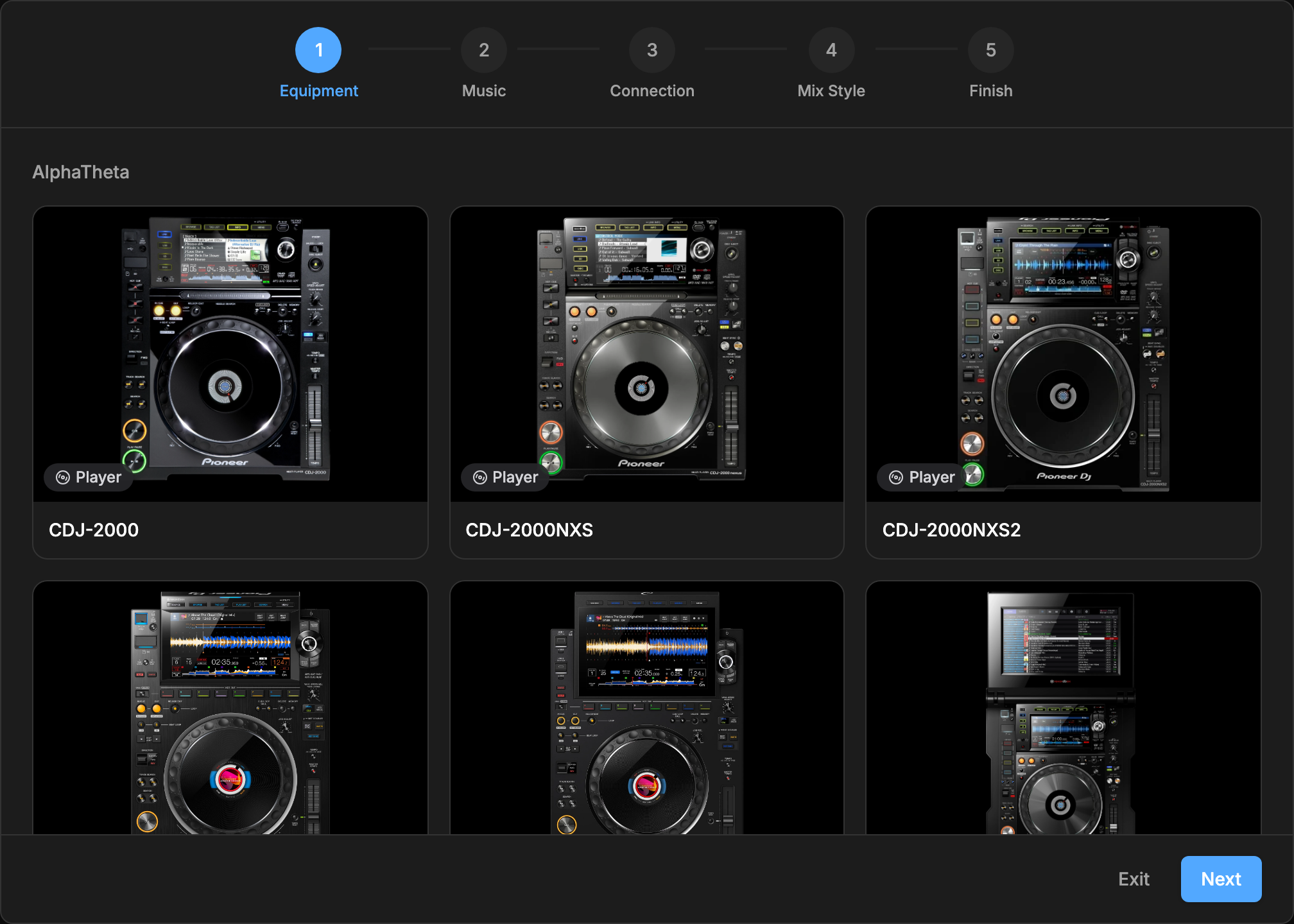The height and width of the screenshot is (924, 1294).
Task: Click the Player badge icon on CDJ-2000
Action: click(63, 477)
